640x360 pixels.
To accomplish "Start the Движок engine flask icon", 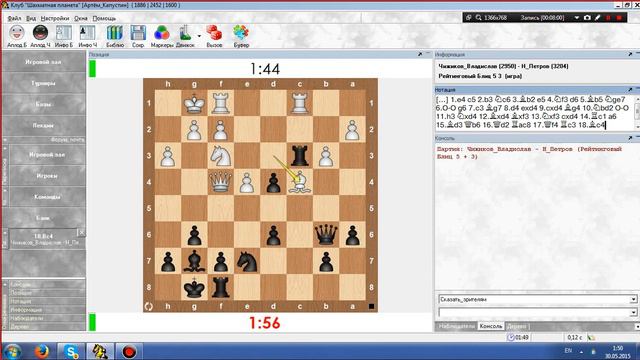I will tap(184, 33).
